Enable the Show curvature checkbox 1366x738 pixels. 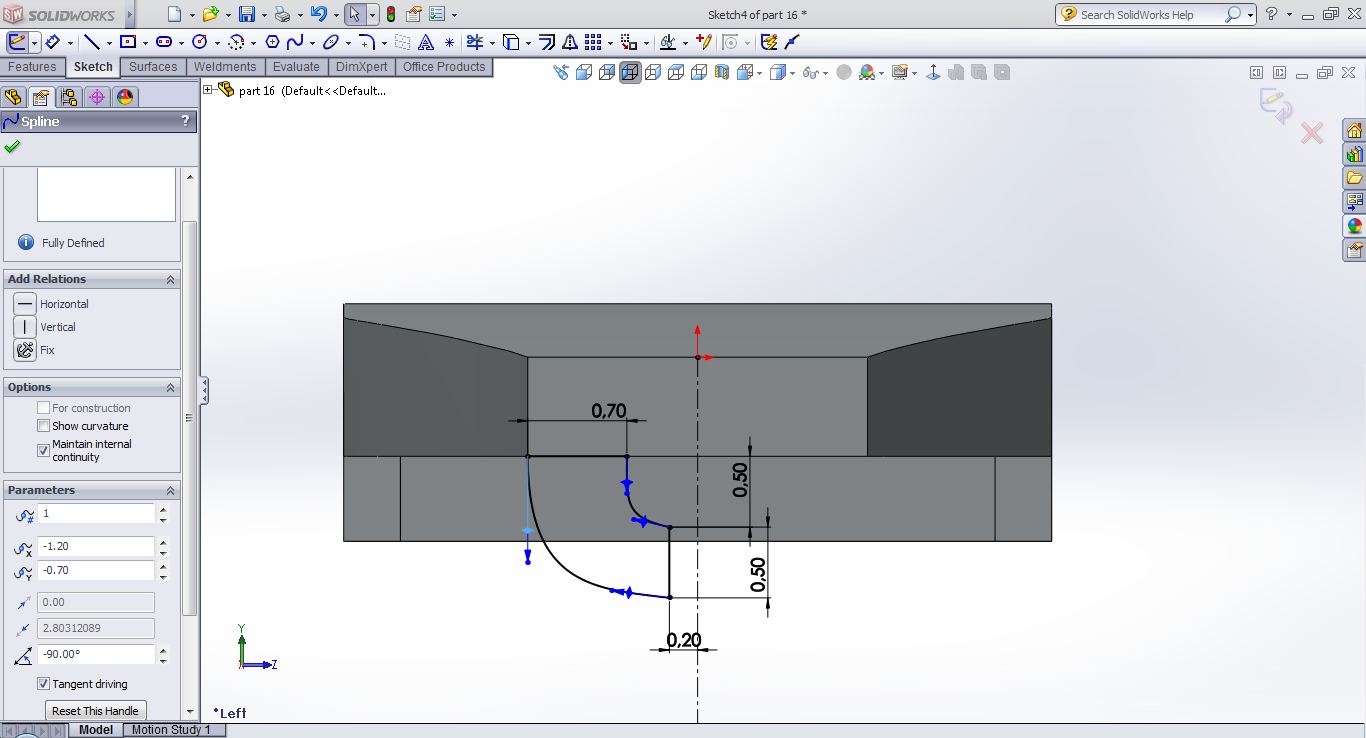[43, 426]
